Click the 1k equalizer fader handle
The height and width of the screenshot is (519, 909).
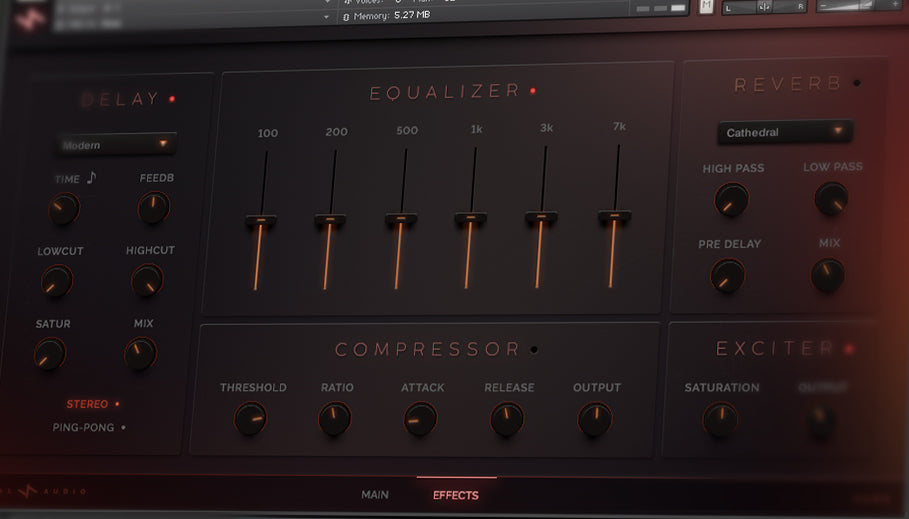point(471,218)
